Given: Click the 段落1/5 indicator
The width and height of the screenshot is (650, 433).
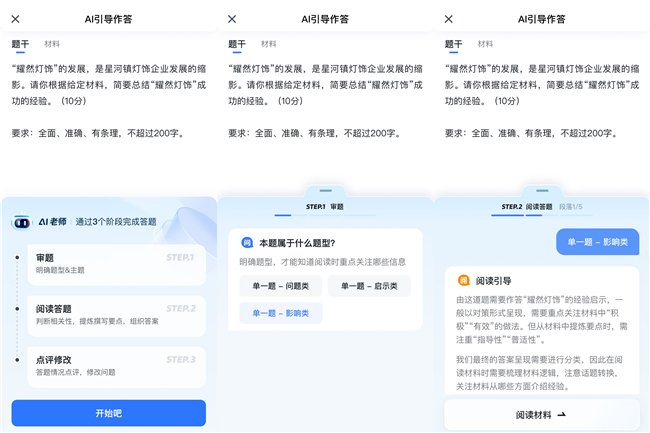Looking at the screenshot, I should click(x=571, y=207).
